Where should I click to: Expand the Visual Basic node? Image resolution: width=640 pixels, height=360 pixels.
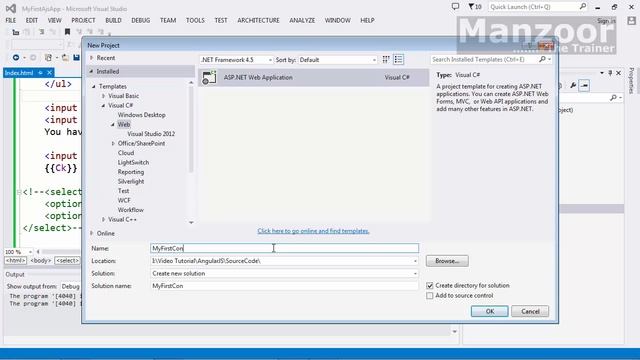click(x=103, y=96)
